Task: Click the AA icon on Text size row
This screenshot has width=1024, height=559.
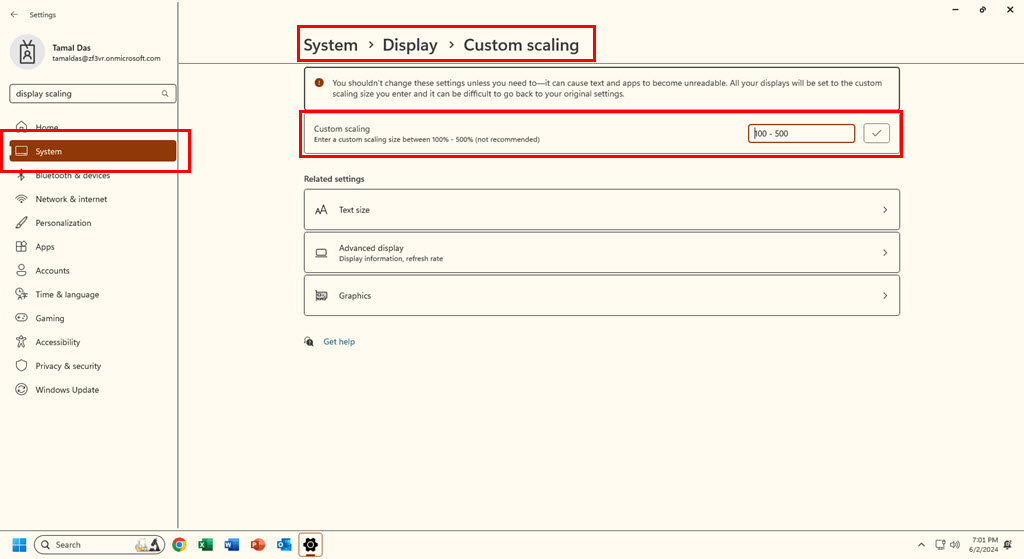Action: pyautogui.click(x=321, y=210)
